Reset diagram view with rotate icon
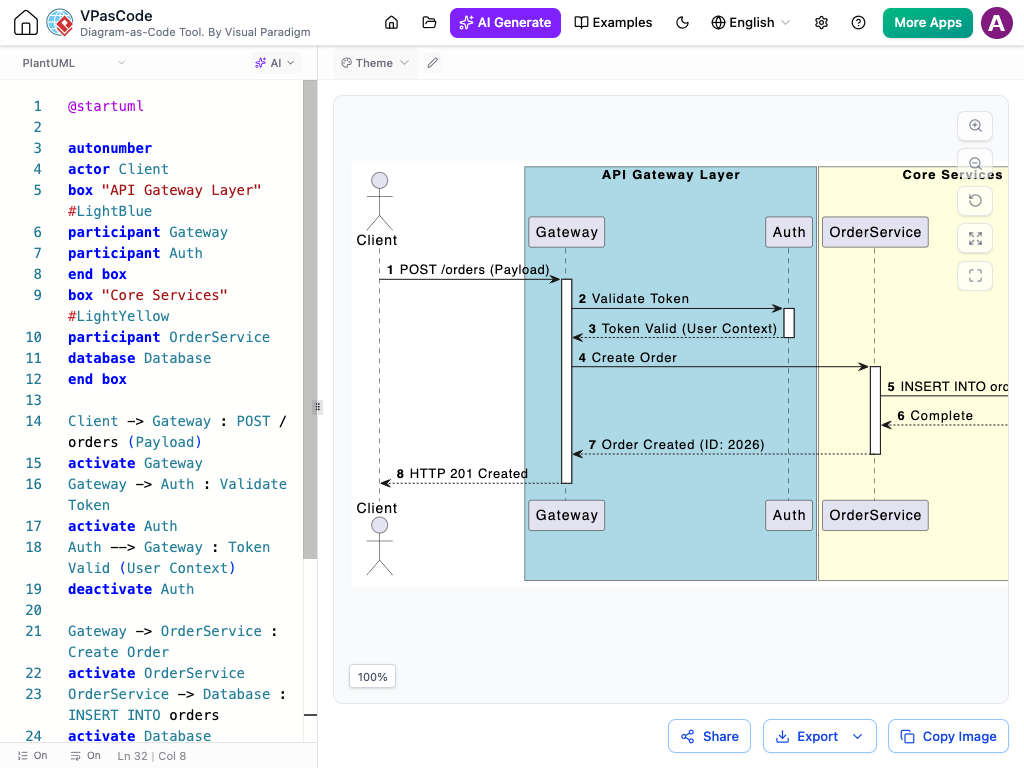The image size is (1024, 768). pos(975,200)
